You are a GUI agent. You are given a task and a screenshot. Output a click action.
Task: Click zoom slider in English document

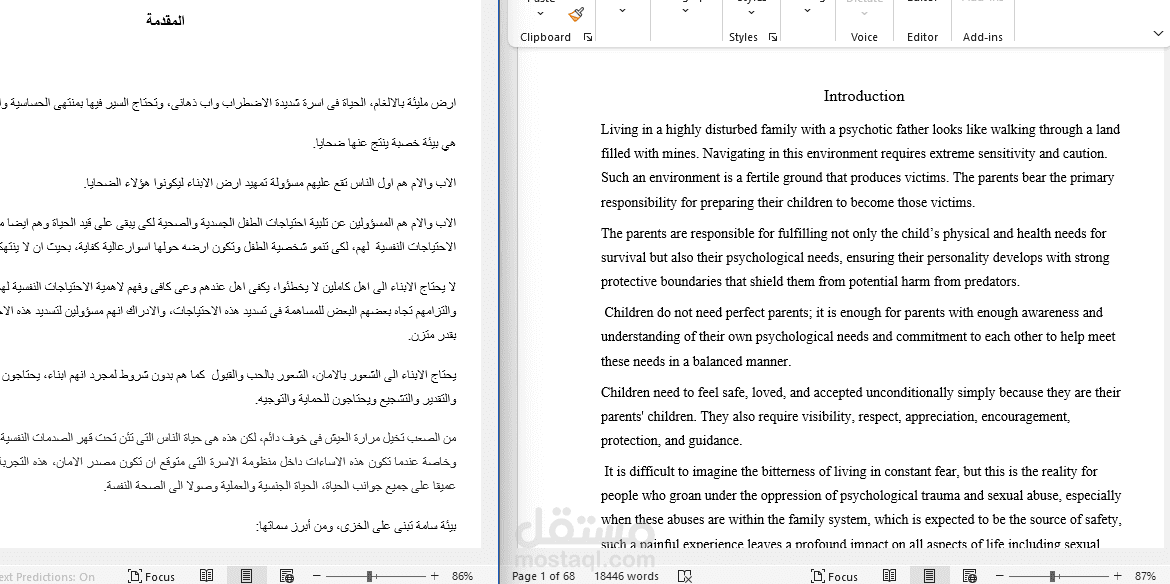[x=1059, y=576]
